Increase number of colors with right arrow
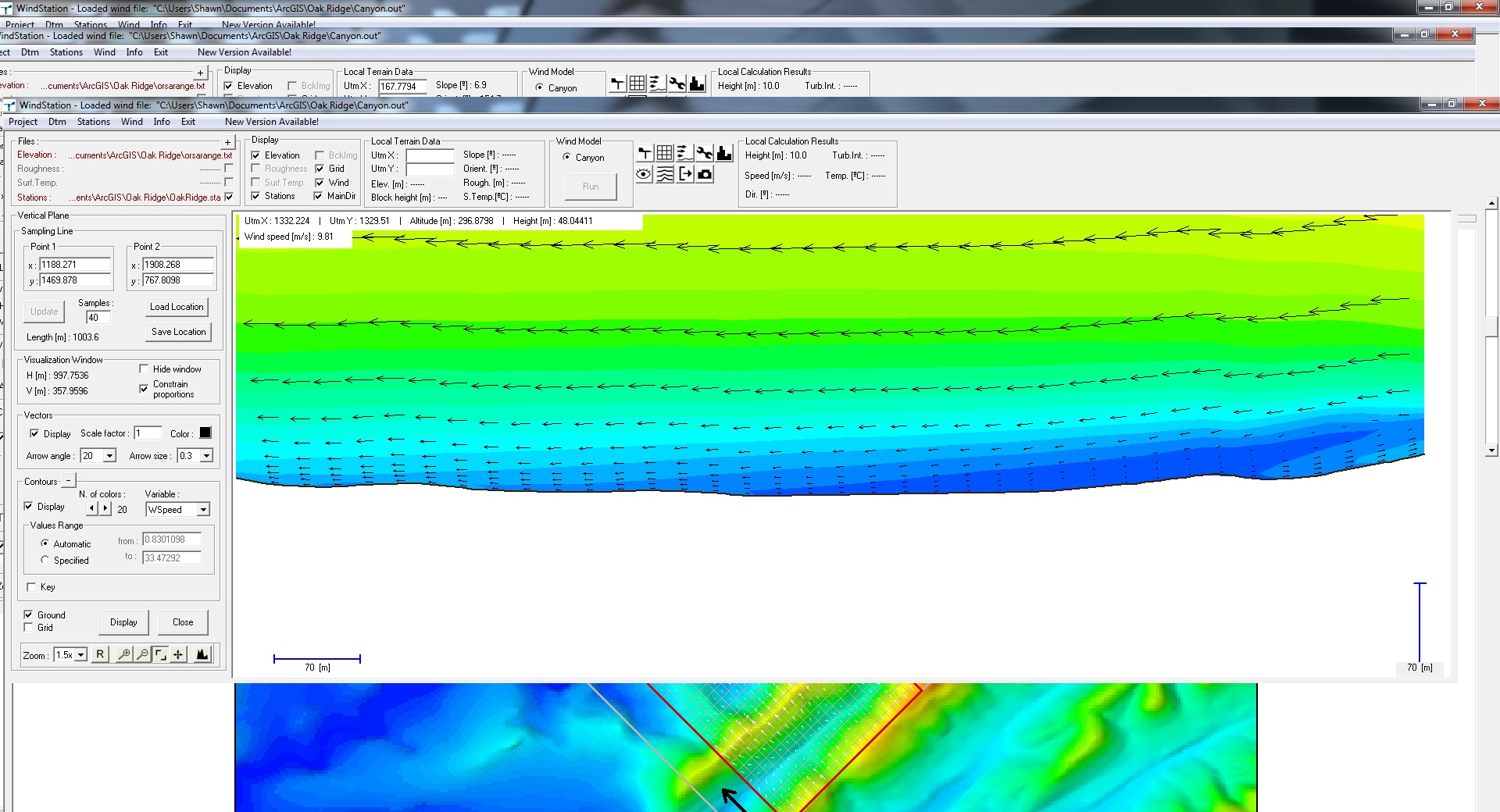Image resolution: width=1500 pixels, height=812 pixels. [105, 507]
